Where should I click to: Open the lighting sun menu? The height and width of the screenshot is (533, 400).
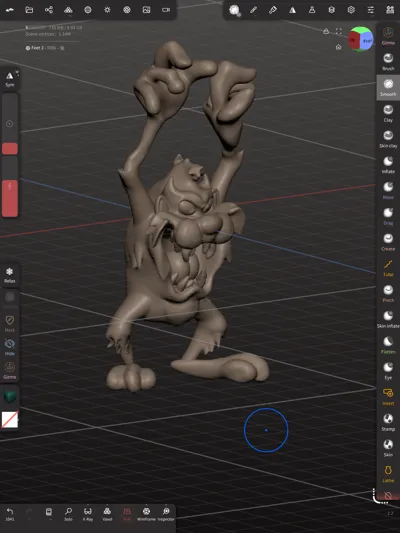click(x=107, y=10)
